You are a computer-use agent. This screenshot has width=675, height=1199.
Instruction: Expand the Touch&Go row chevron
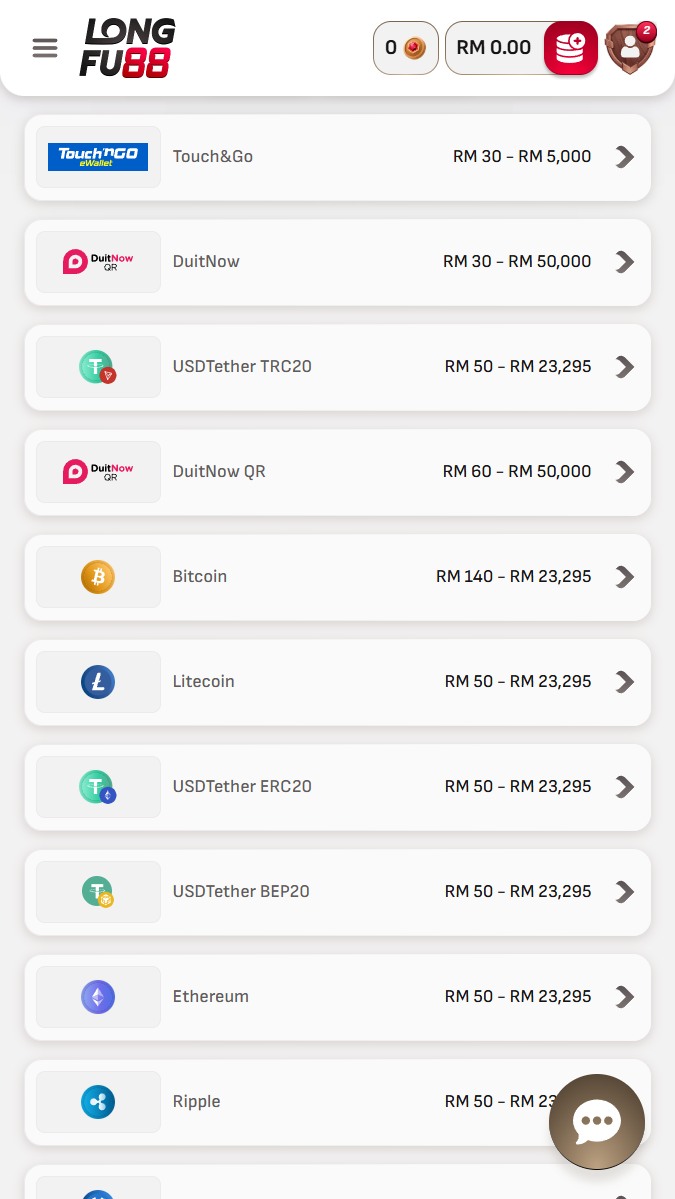pyautogui.click(x=625, y=157)
